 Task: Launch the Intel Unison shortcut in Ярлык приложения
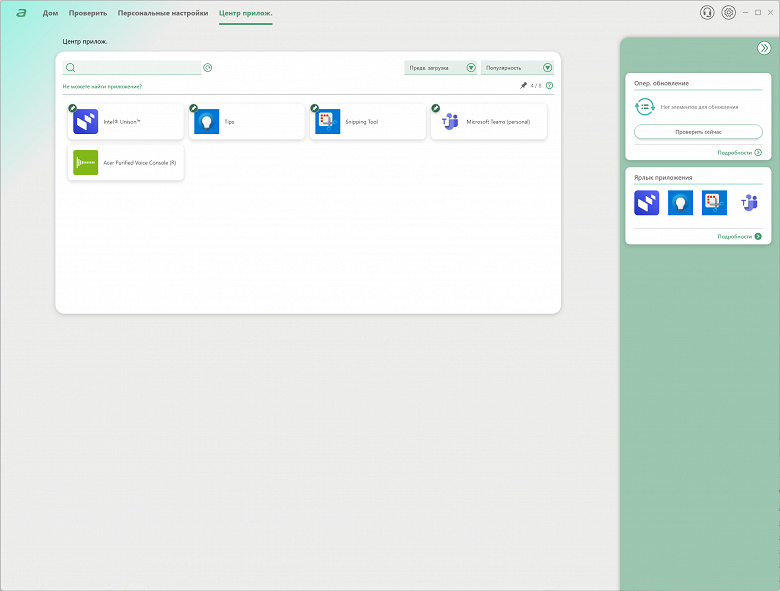pyautogui.click(x=647, y=202)
